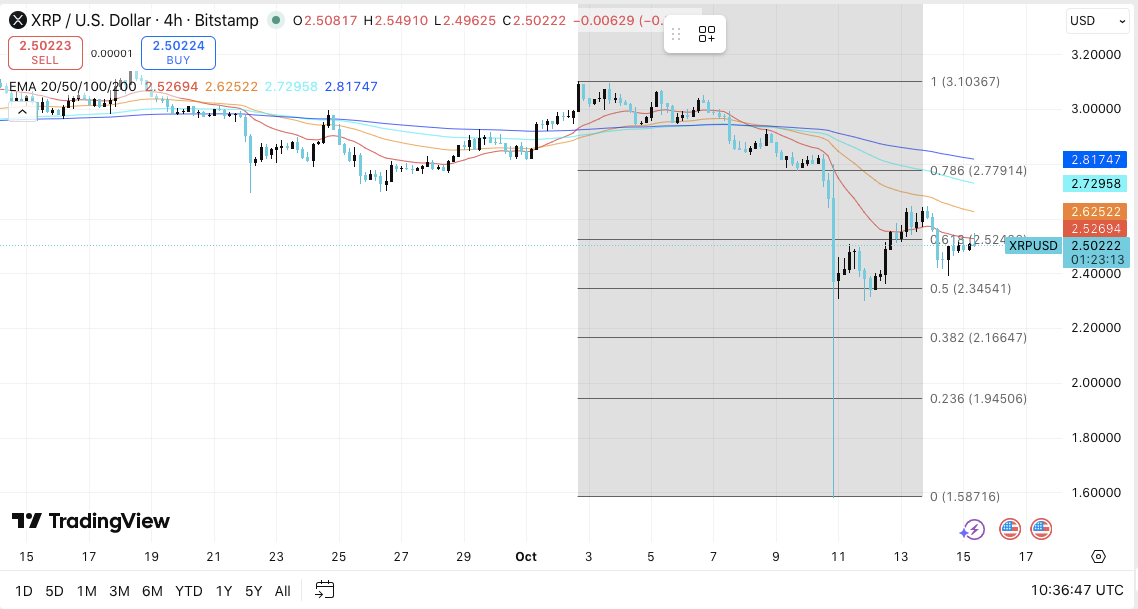Click the XRP symbol logo icon
This screenshot has width=1138, height=609.
(17, 20)
